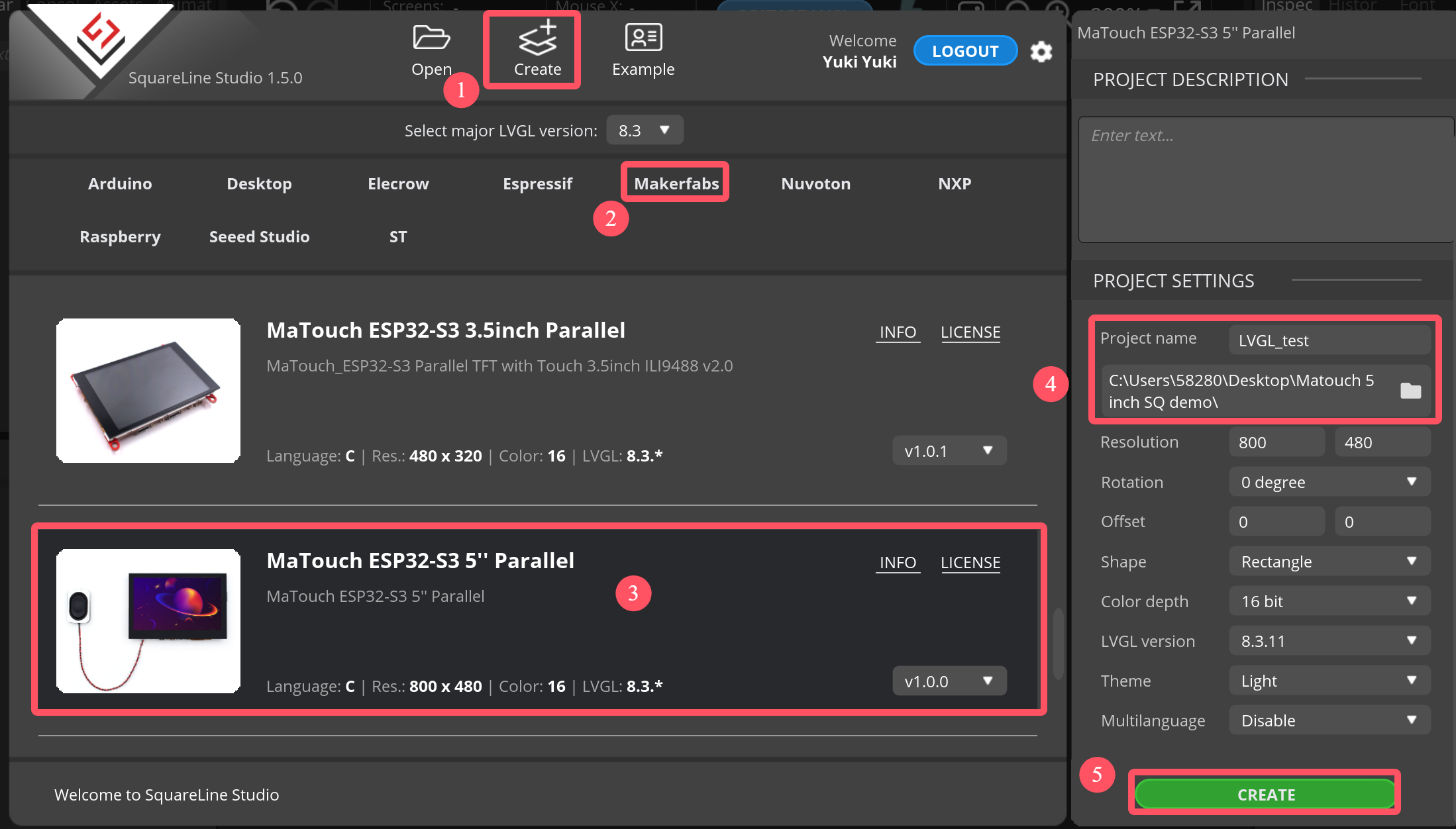Click the Yuki Yuki user name
1456x829 pixels.
[859, 62]
